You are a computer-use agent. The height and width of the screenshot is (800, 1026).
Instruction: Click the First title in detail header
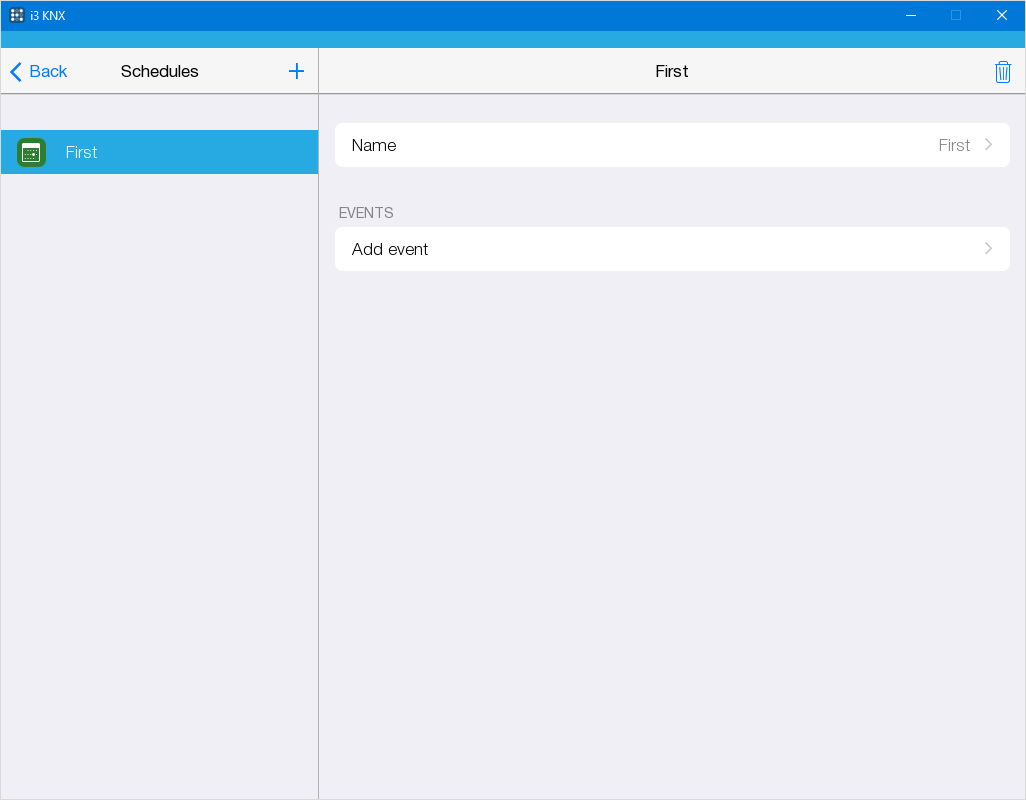(x=672, y=72)
